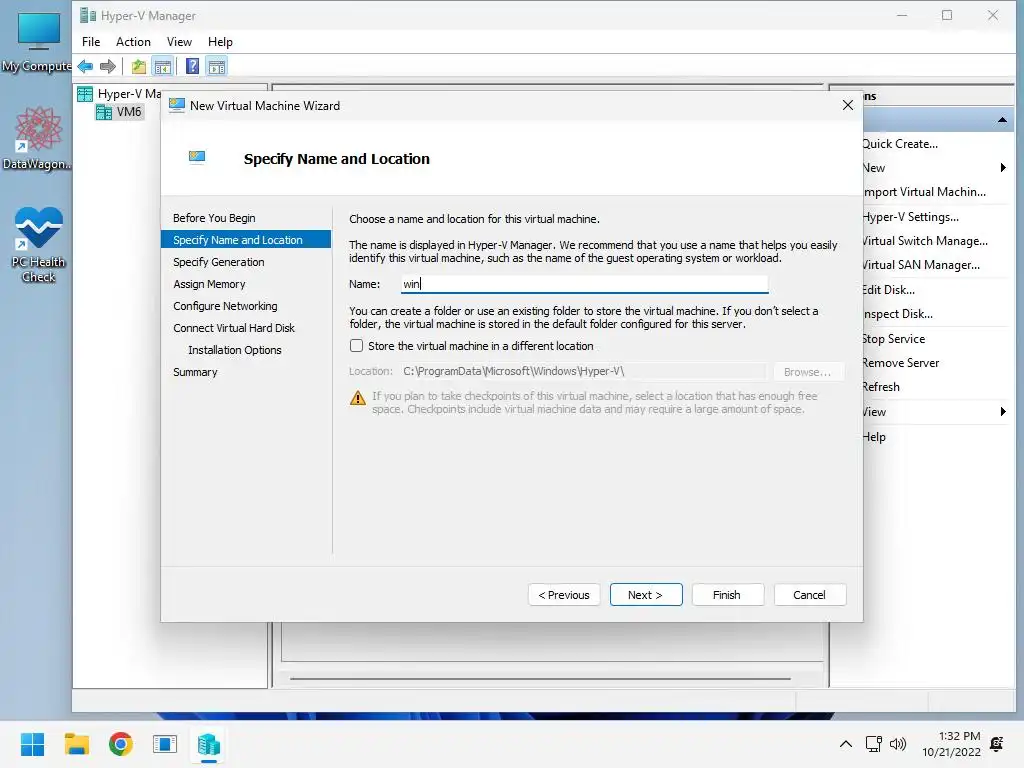Toggle the Show/Hide Action Pane toolbar icon
1024x768 pixels.
point(217,66)
